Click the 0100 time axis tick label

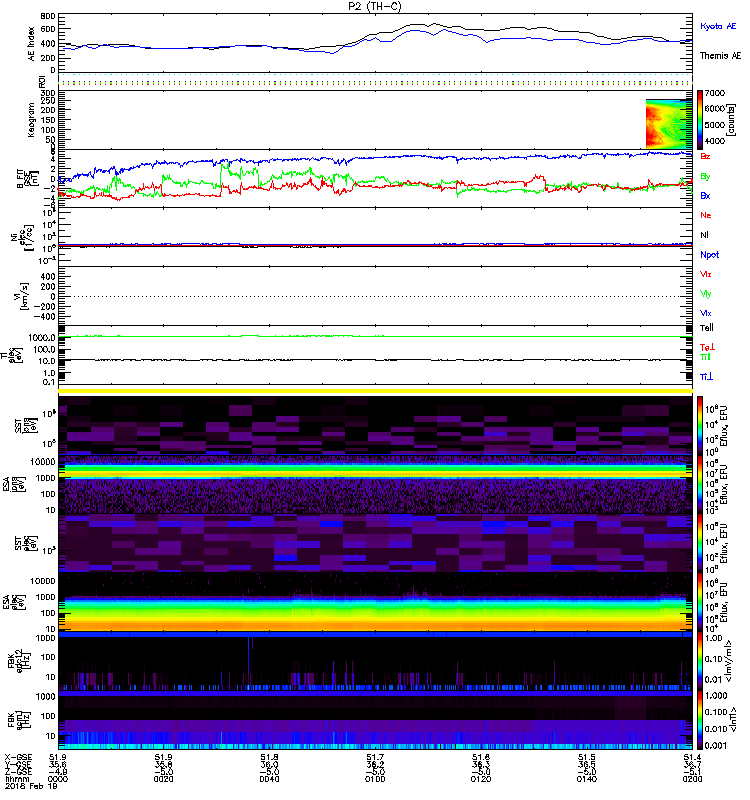[x=372, y=781]
